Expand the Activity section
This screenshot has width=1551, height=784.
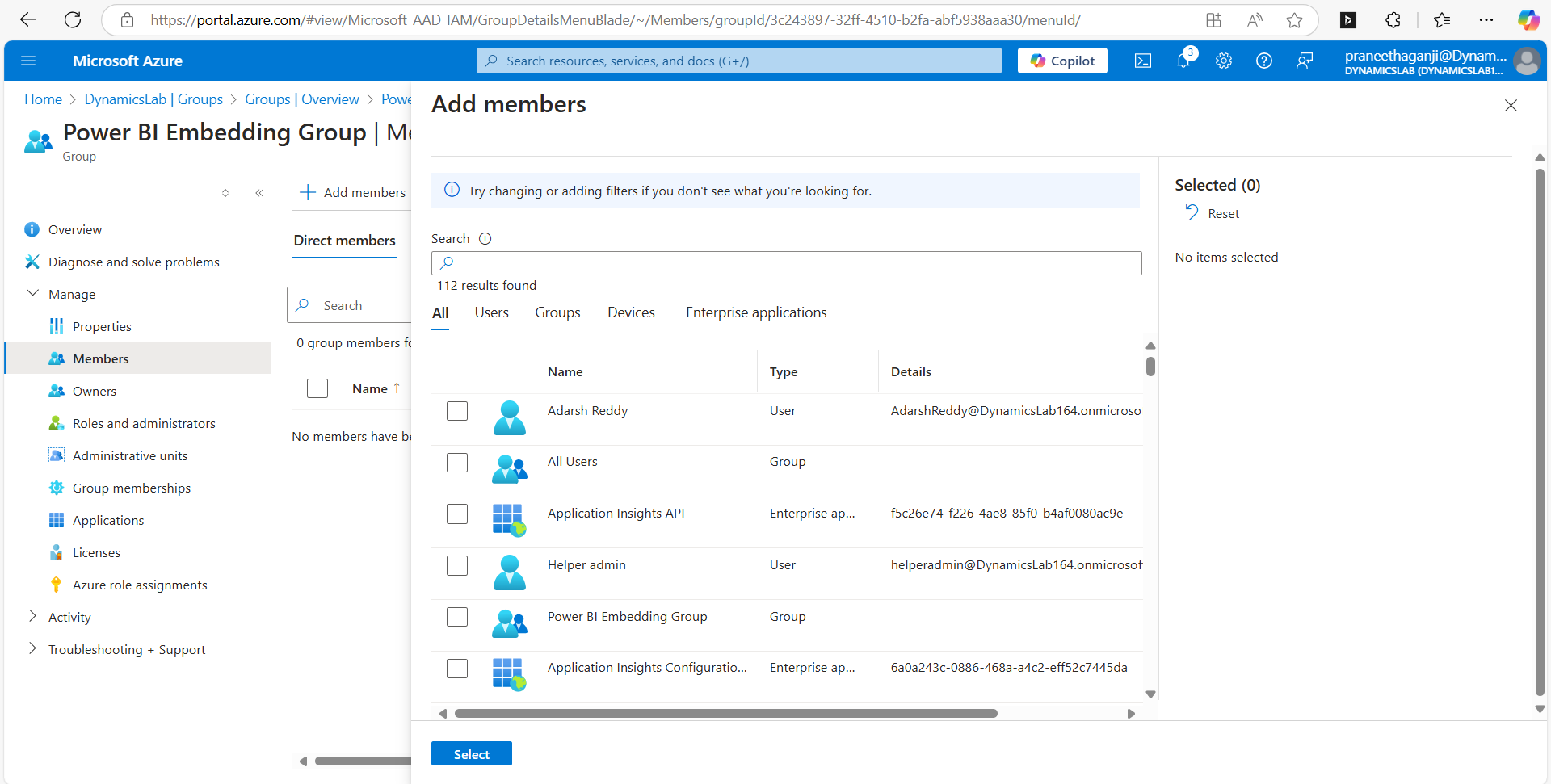pos(32,617)
